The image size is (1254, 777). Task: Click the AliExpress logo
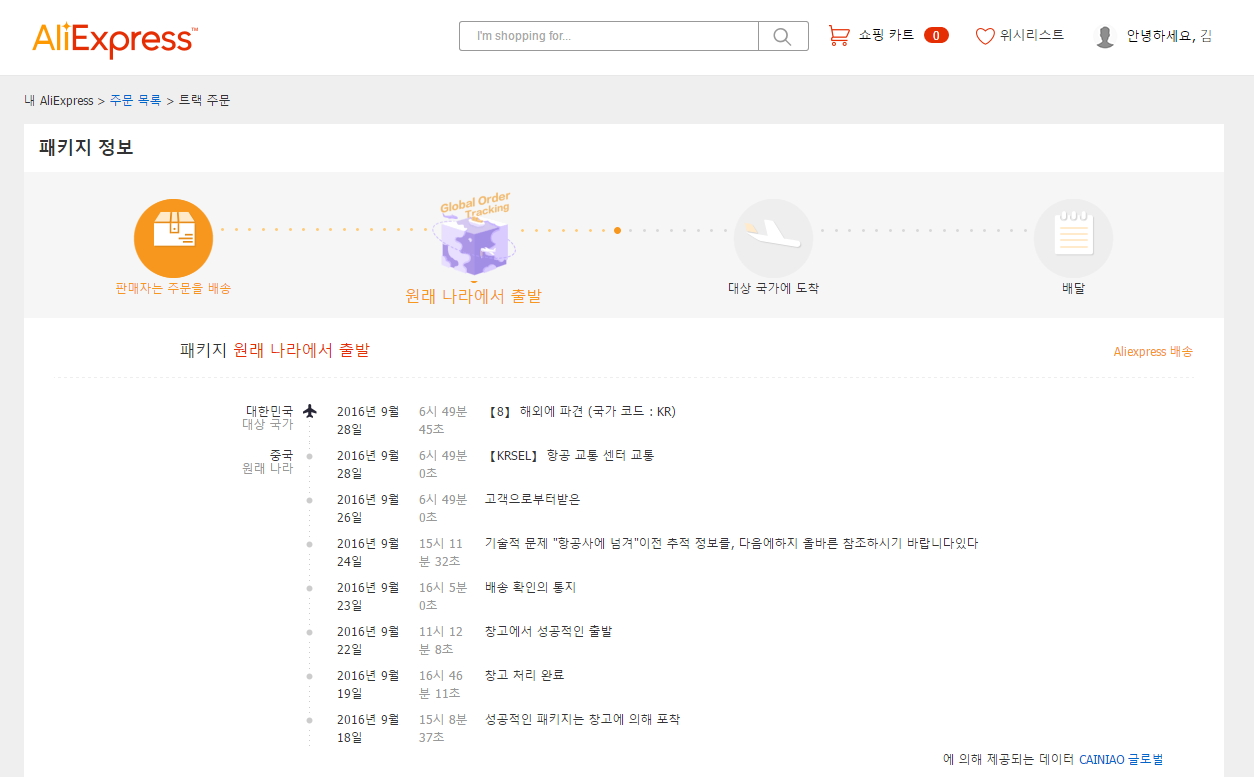click(115, 38)
